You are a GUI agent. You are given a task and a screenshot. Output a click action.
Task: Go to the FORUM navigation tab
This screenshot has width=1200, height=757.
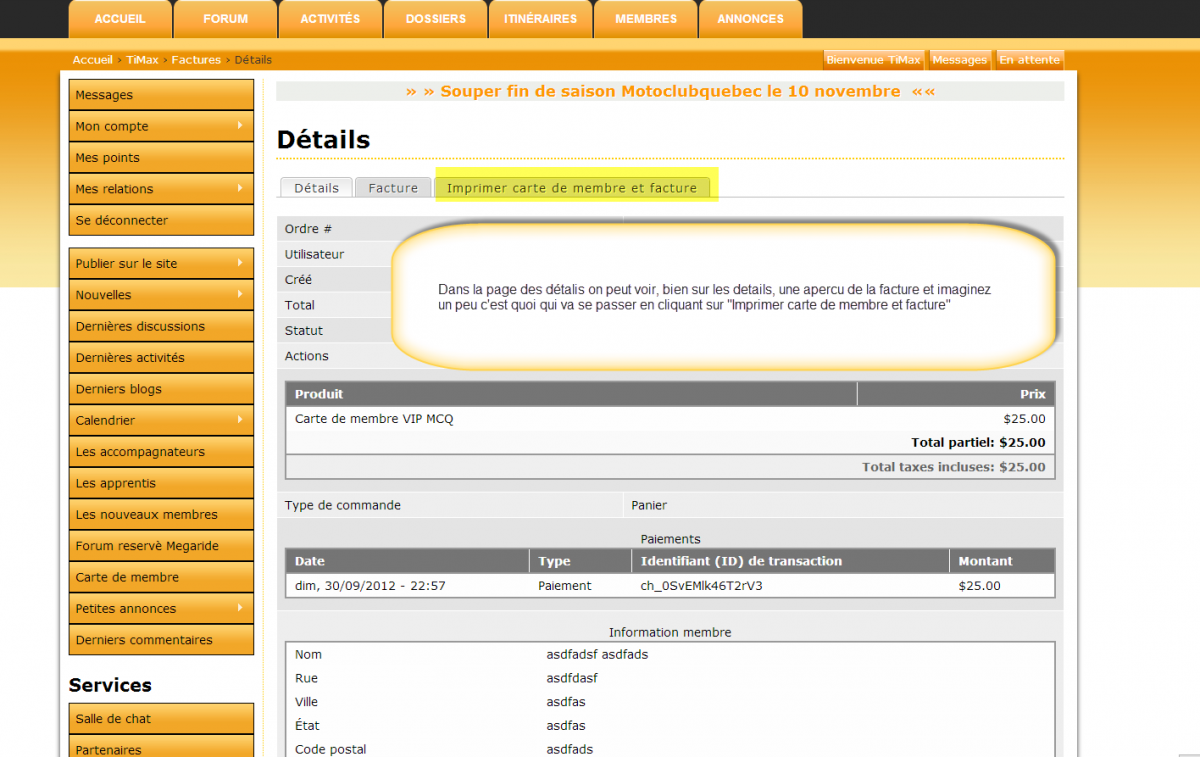point(225,19)
